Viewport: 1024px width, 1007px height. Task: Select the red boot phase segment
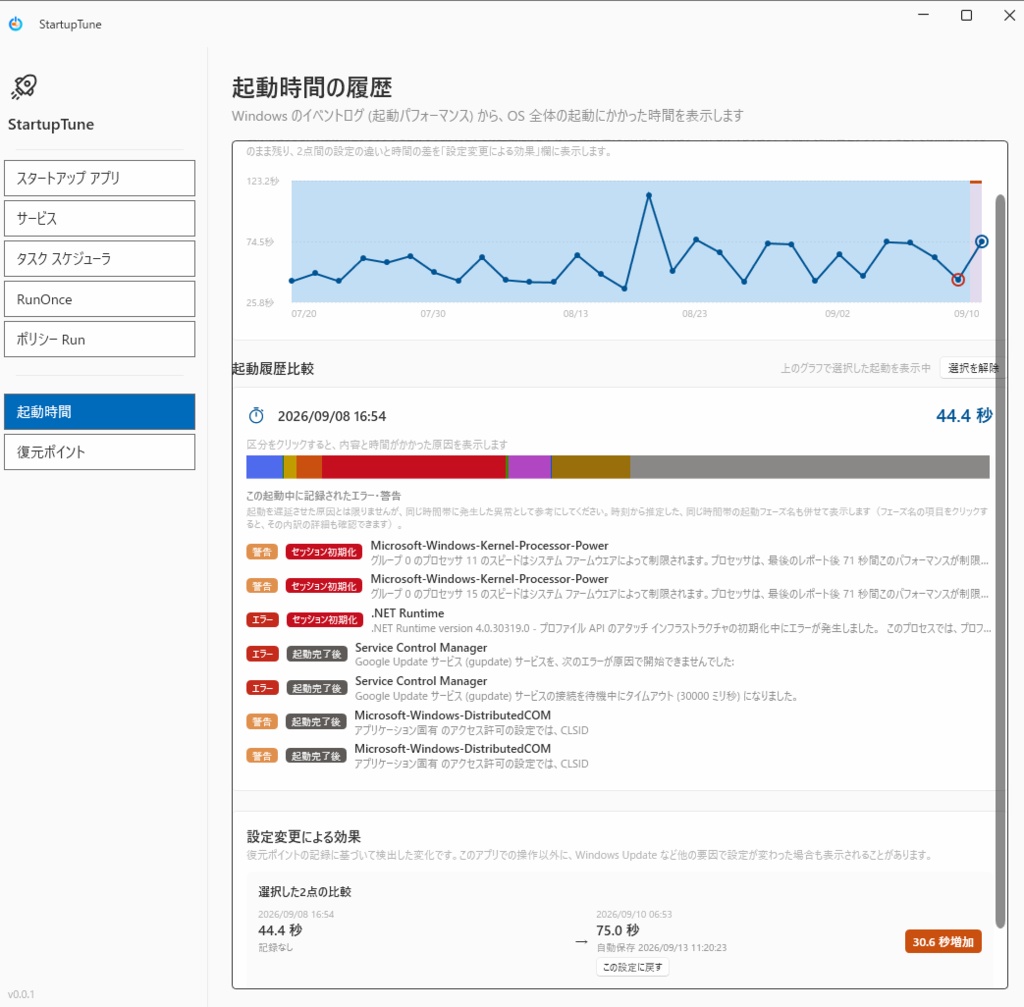click(413, 467)
